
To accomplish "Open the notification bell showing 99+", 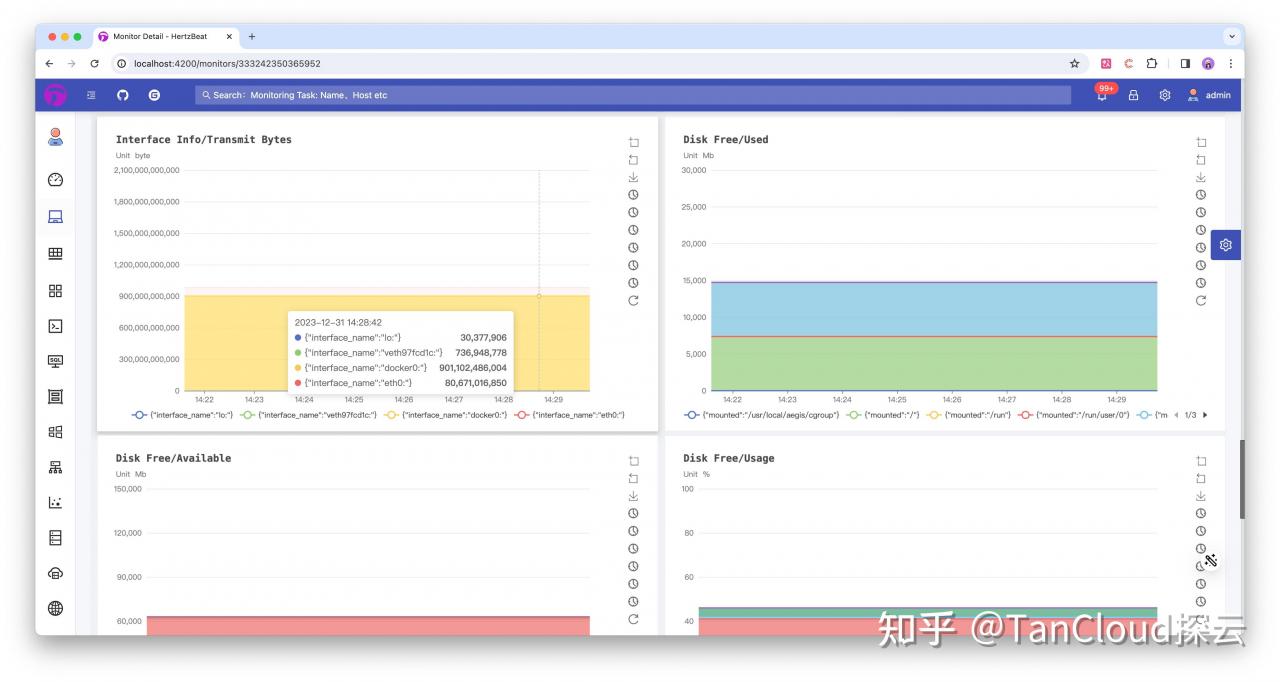I will (x=1102, y=95).
